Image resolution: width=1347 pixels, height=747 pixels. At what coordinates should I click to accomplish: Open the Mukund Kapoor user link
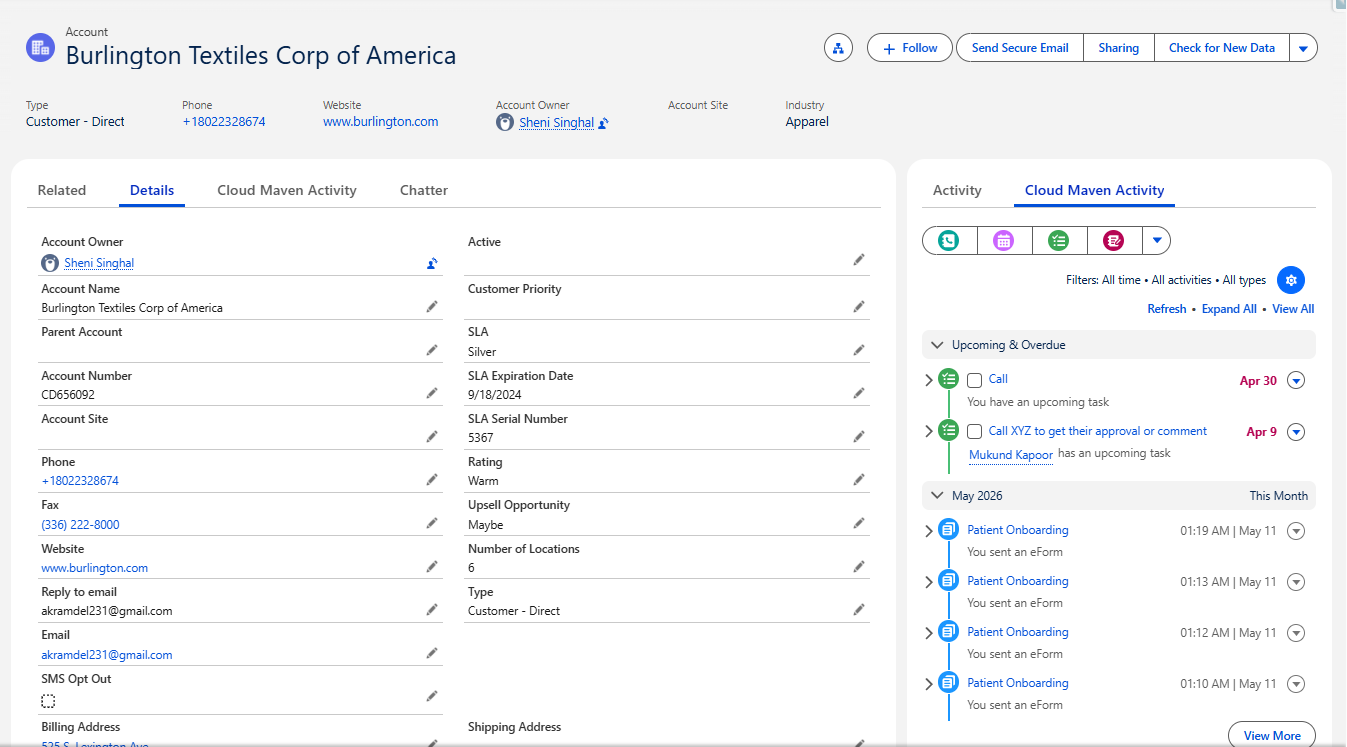click(1011, 455)
